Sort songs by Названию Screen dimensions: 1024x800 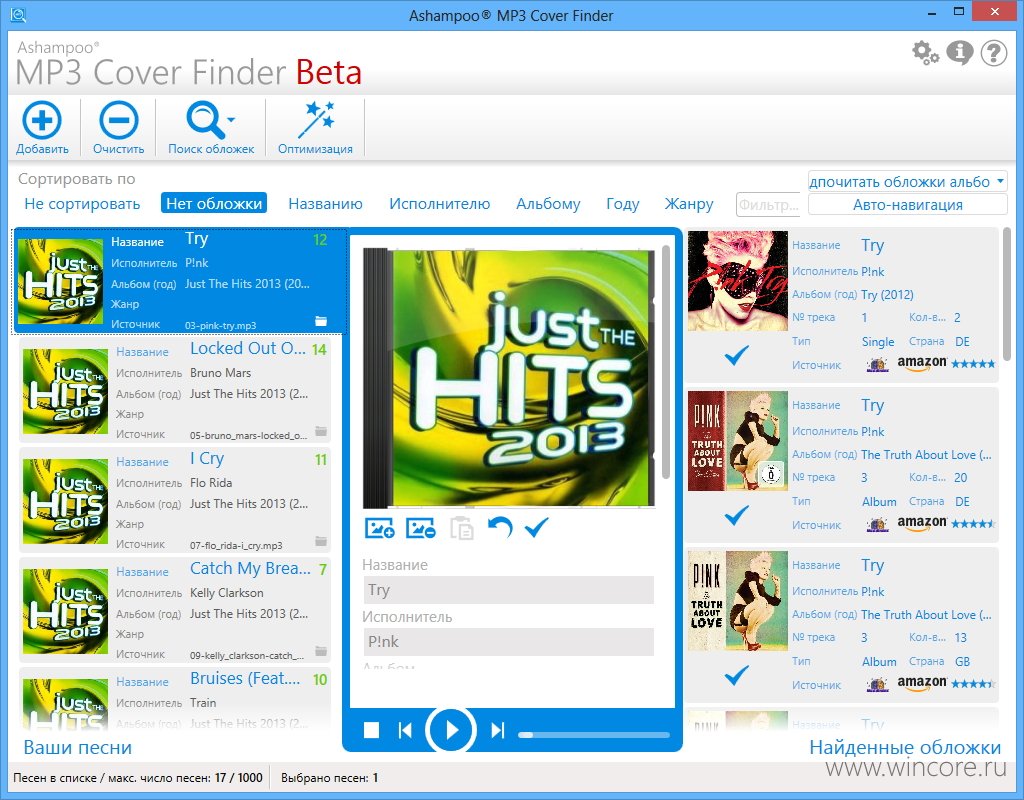(x=325, y=204)
